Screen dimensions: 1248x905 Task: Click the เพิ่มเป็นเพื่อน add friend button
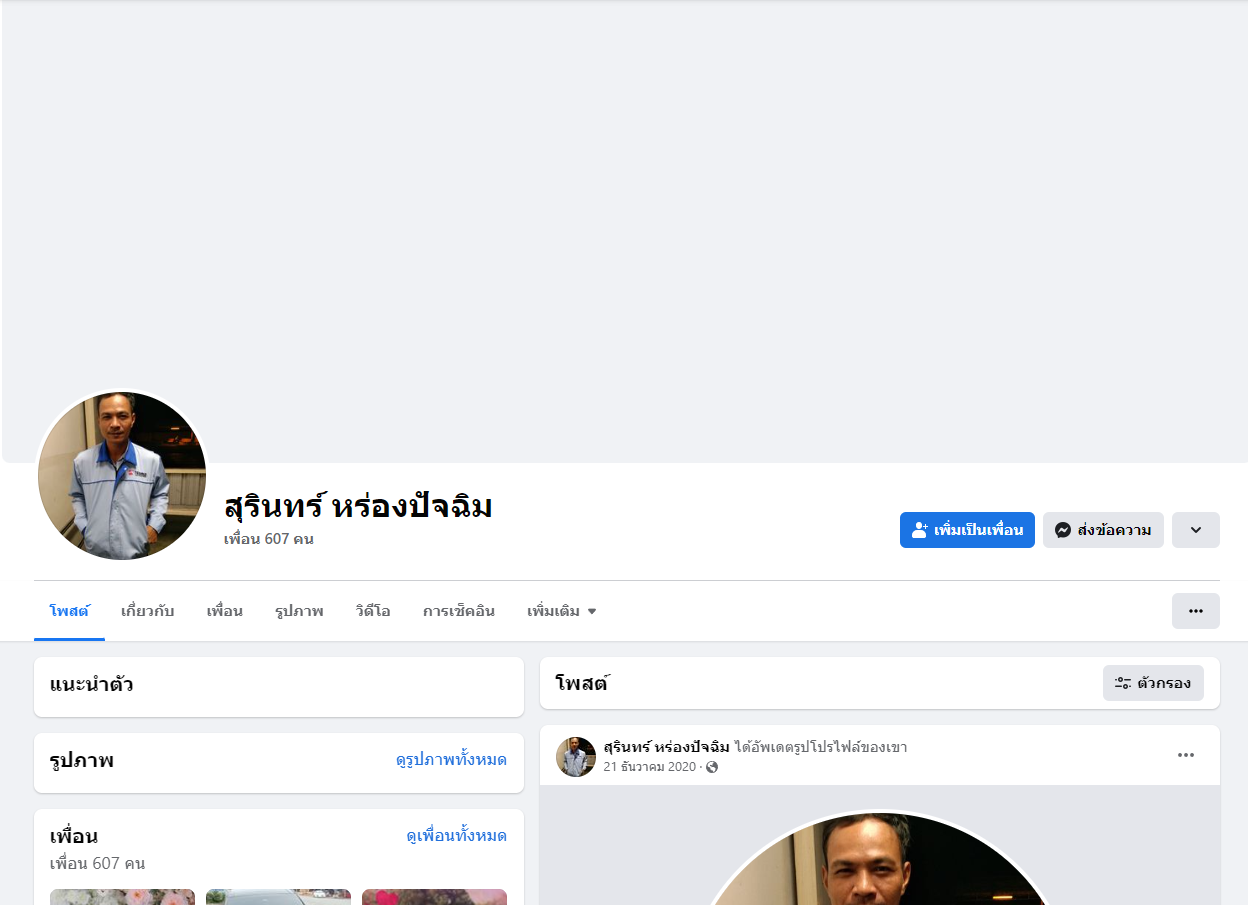(x=967, y=530)
